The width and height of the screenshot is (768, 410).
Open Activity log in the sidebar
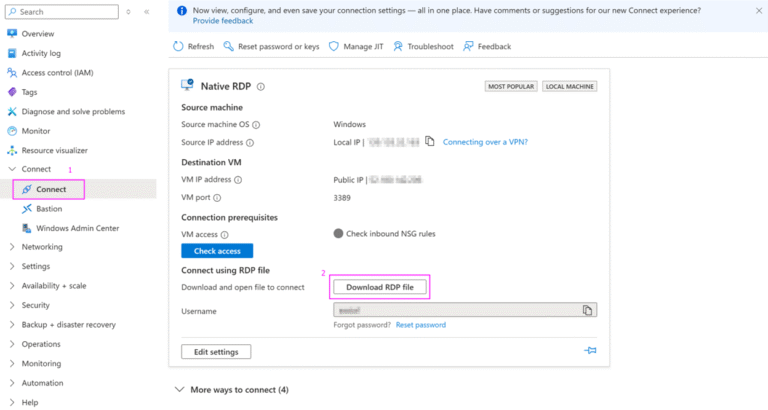pyautogui.click(x=41, y=53)
